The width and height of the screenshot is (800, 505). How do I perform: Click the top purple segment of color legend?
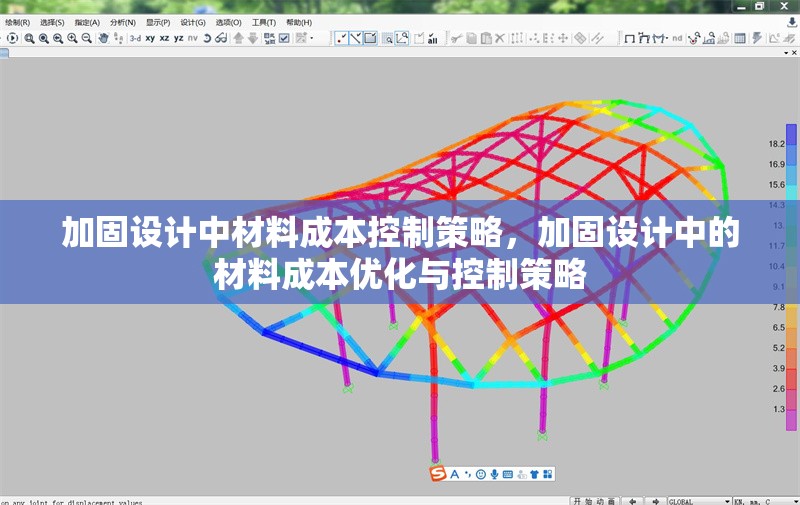[x=791, y=134]
